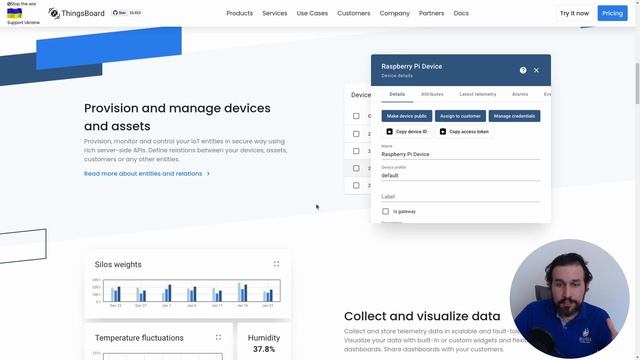Switch to the Alarms tab
The image size is (640, 360).
click(520, 94)
